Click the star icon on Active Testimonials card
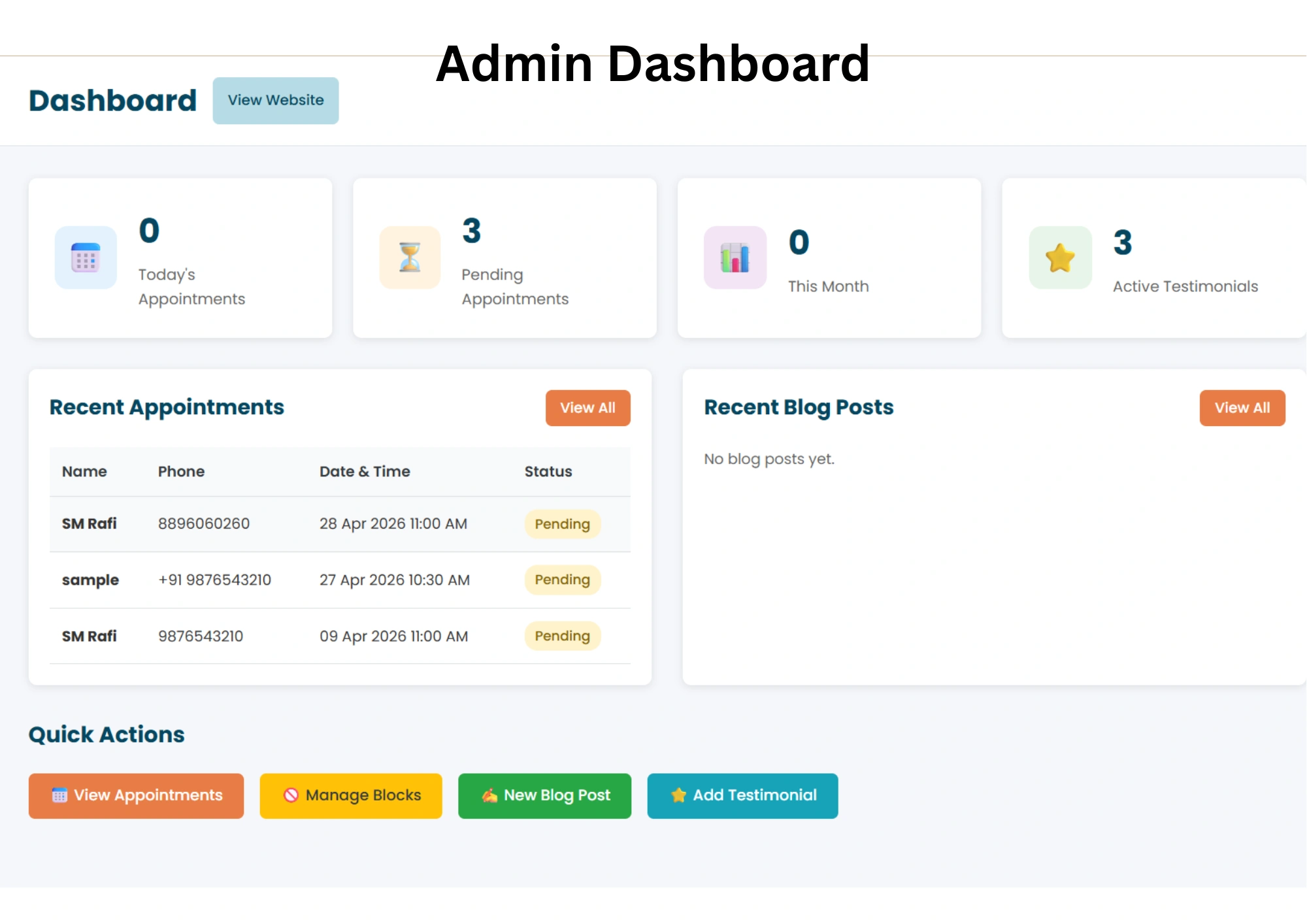The width and height of the screenshot is (1307, 924). (x=1060, y=257)
